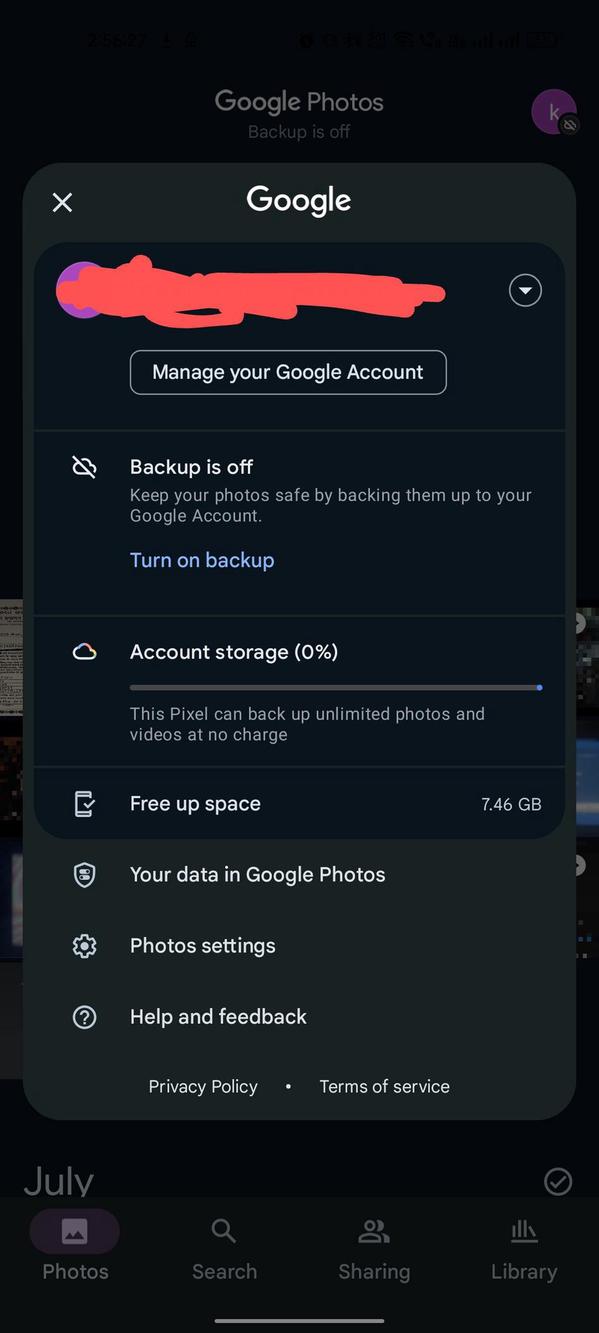This screenshot has width=599, height=1333.
Task: Open the Photos settings gear icon
Action: (84, 945)
